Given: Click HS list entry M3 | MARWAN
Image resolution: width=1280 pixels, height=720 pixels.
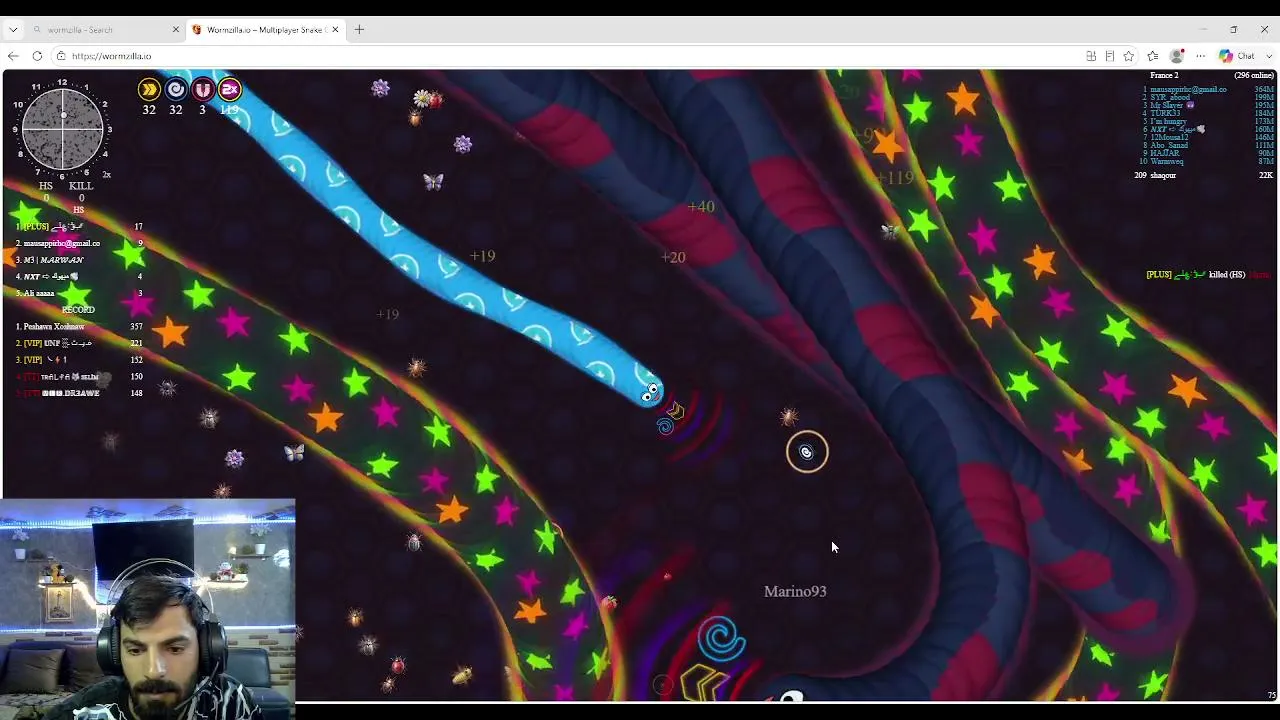Looking at the screenshot, I should [x=53, y=260].
